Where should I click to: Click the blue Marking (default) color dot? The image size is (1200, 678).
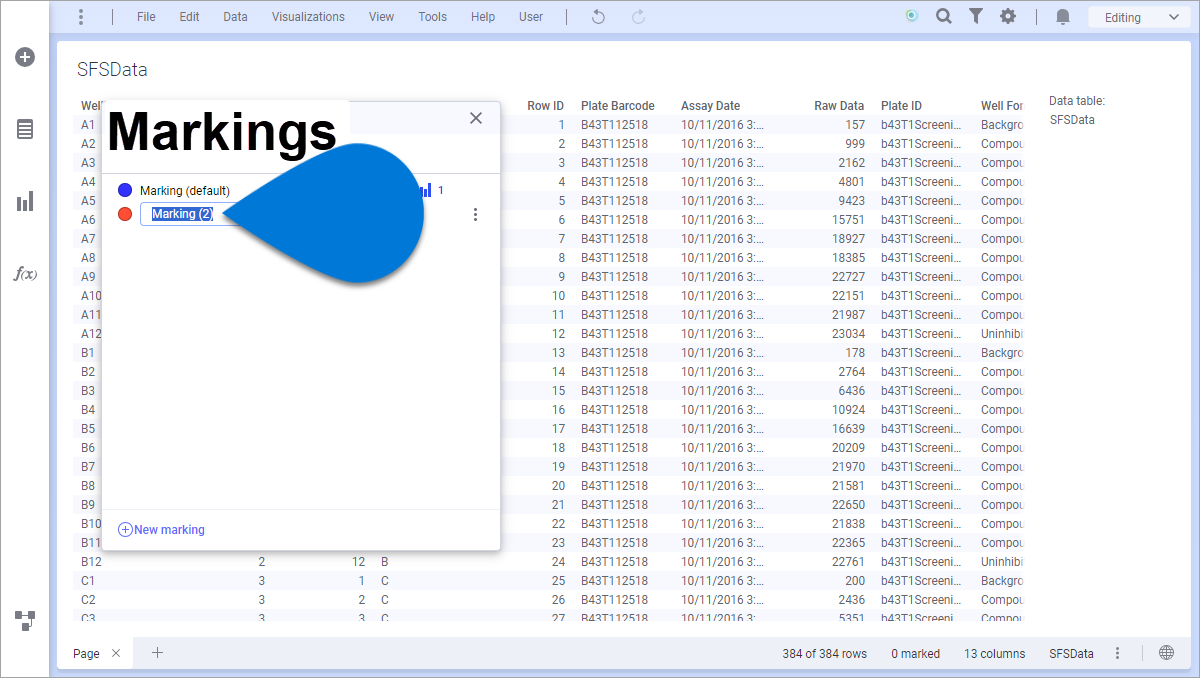[x=125, y=190]
